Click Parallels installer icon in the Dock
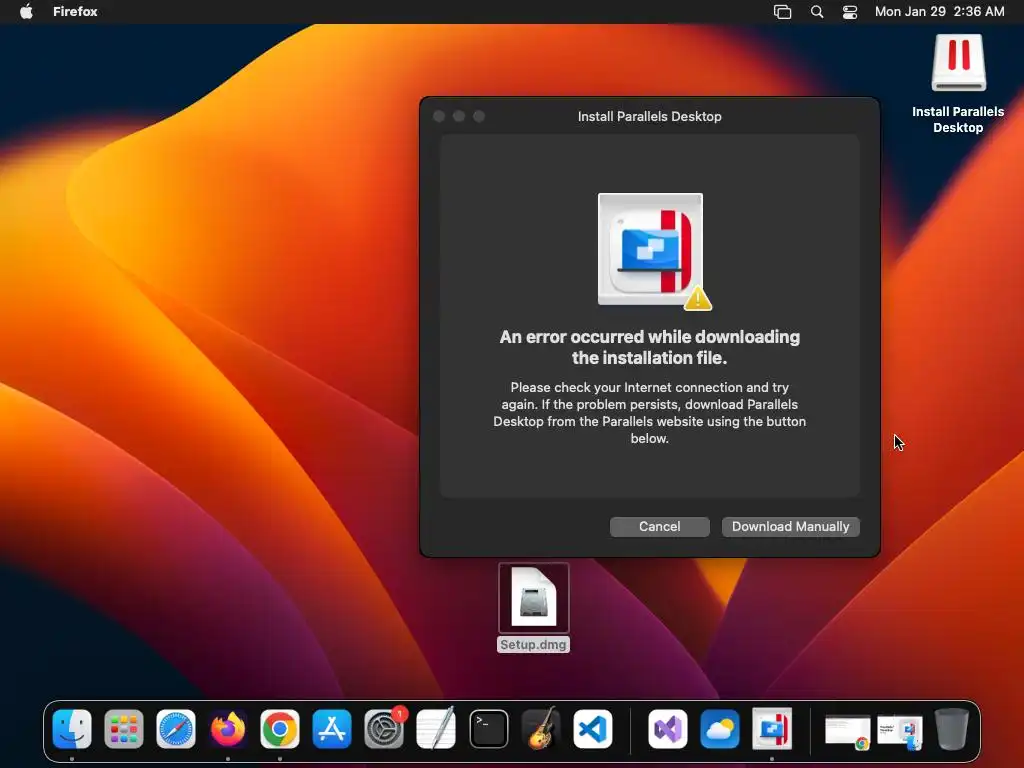The width and height of the screenshot is (1024, 768). [x=772, y=729]
